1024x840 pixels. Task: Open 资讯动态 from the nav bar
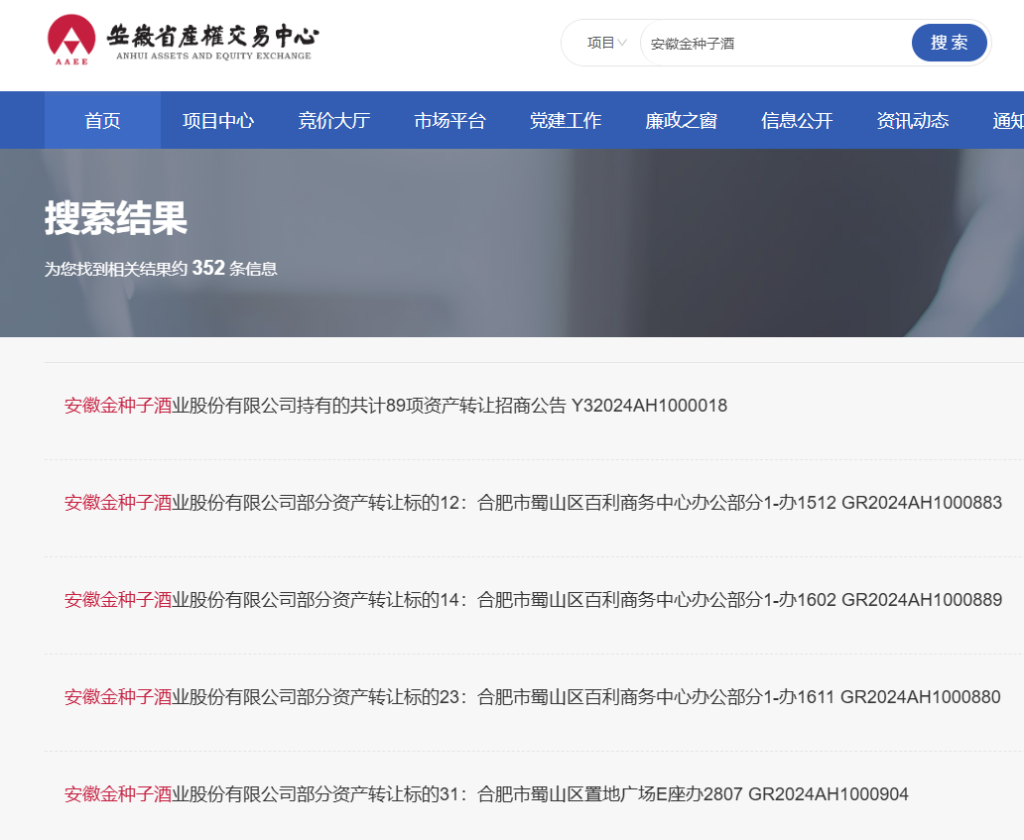point(912,120)
